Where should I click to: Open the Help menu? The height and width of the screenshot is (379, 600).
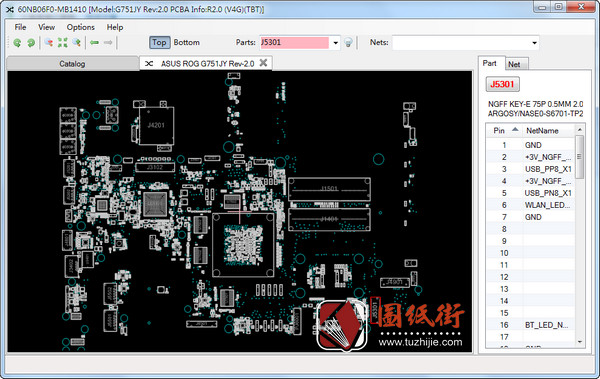coord(115,27)
